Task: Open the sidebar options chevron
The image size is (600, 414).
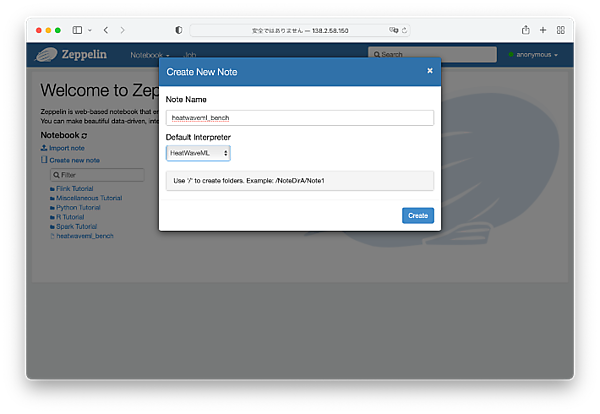Action: 90,30
